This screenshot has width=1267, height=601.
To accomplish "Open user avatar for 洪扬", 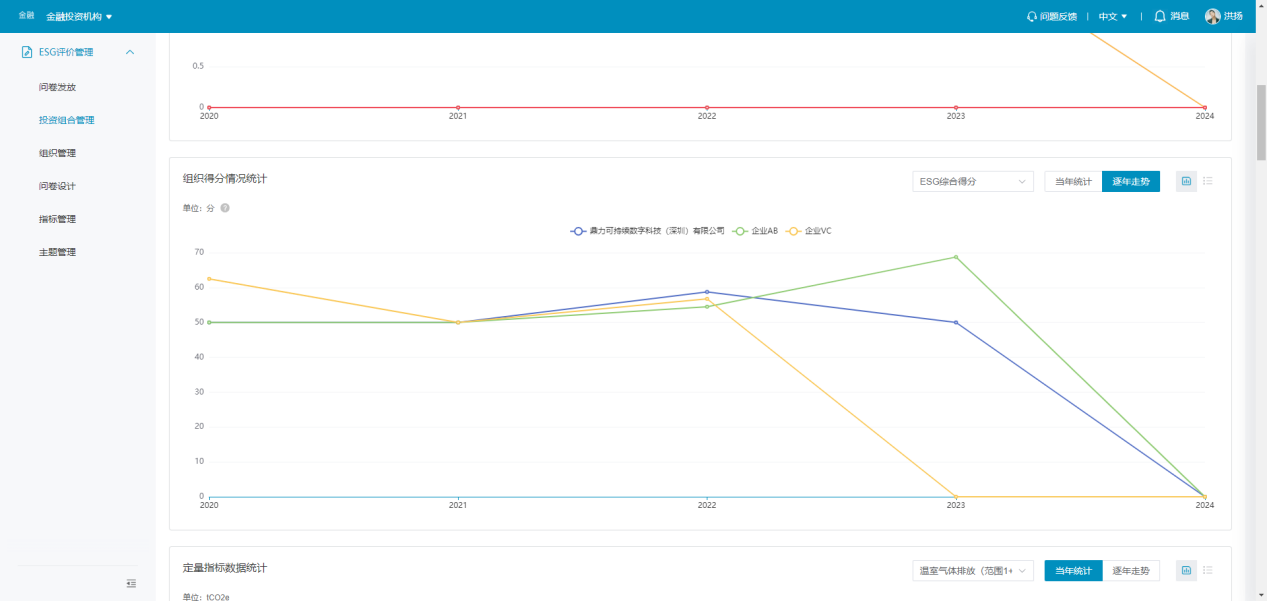I will click(x=1212, y=16).
